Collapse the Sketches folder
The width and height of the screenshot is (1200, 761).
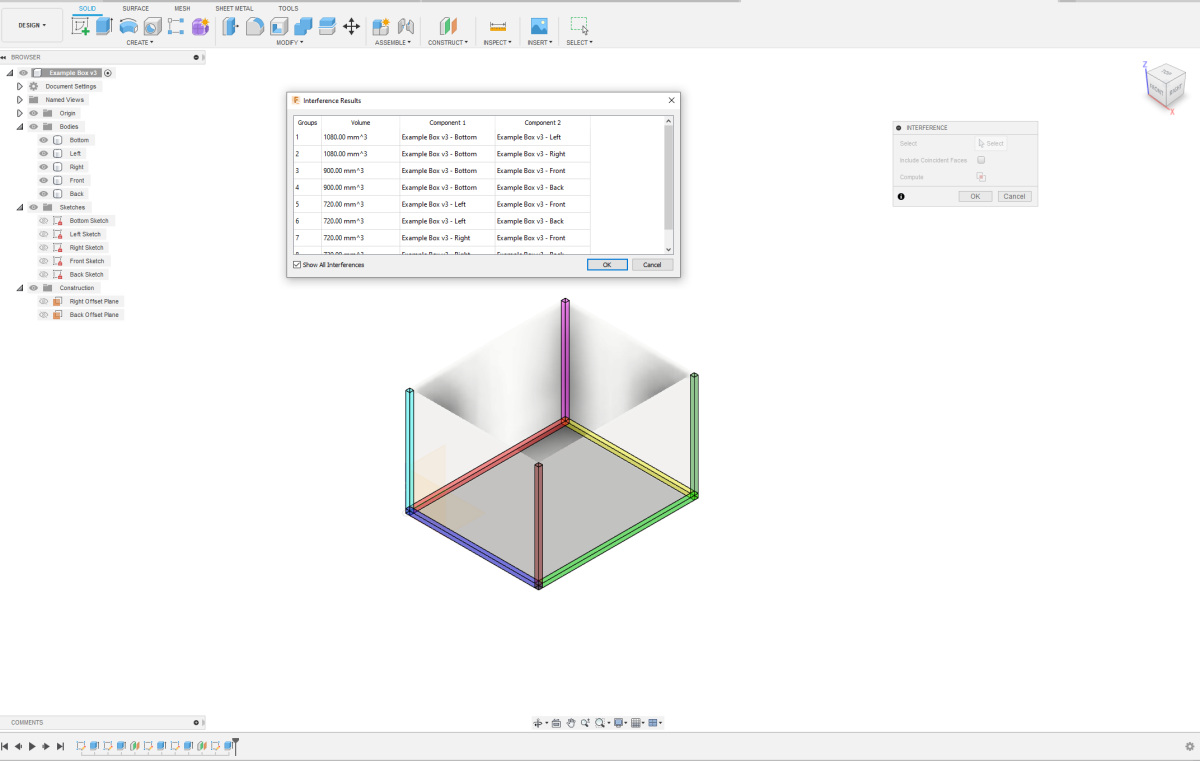pos(19,207)
